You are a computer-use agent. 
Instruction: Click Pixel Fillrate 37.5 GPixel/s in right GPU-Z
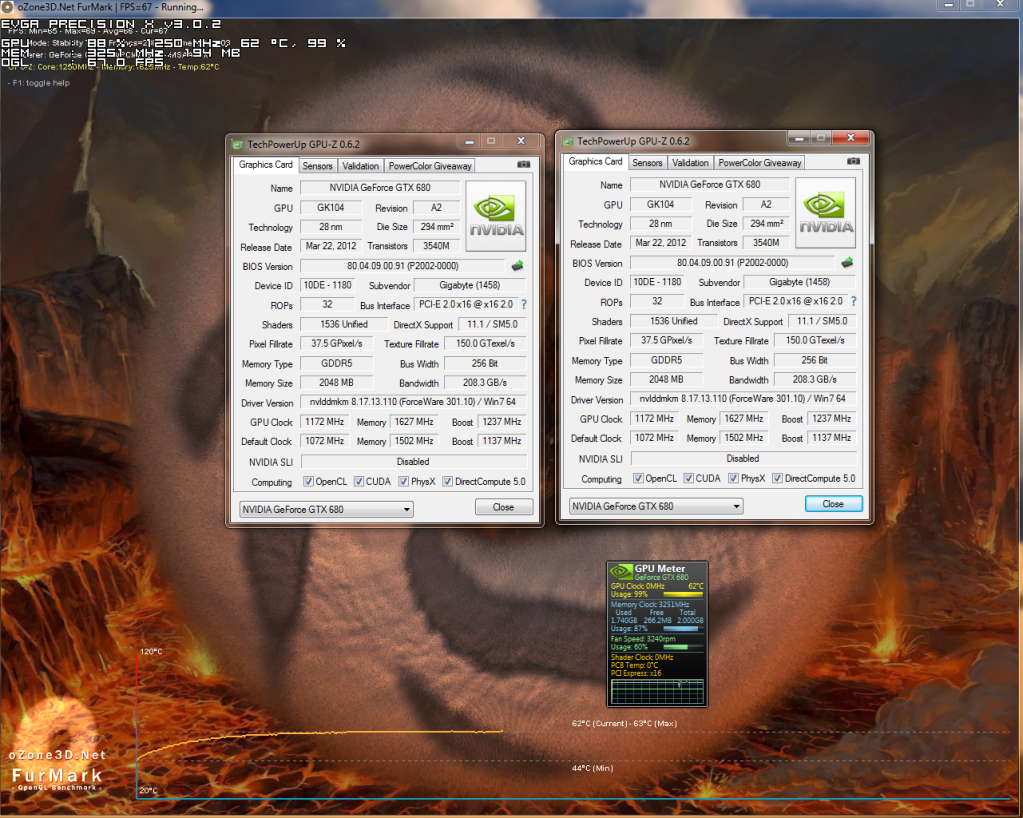point(666,341)
